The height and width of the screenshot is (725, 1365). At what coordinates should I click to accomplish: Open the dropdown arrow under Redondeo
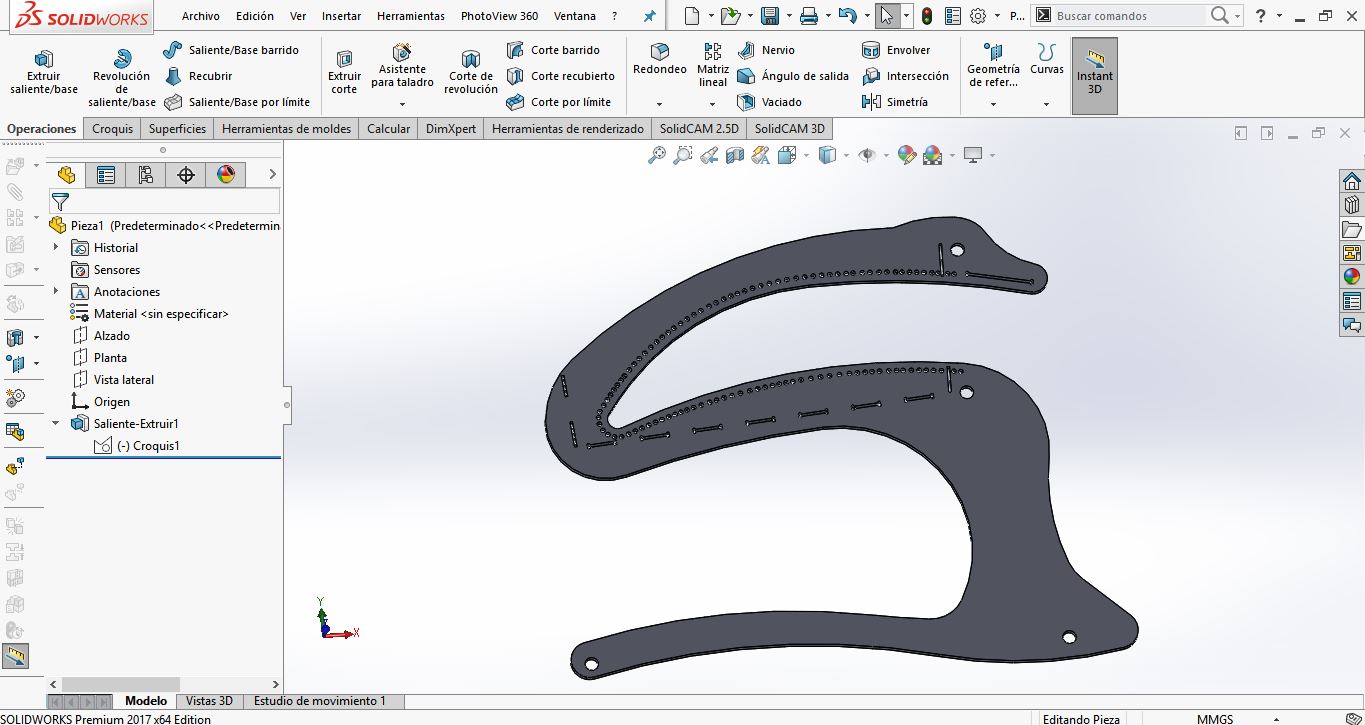coord(659,104)
